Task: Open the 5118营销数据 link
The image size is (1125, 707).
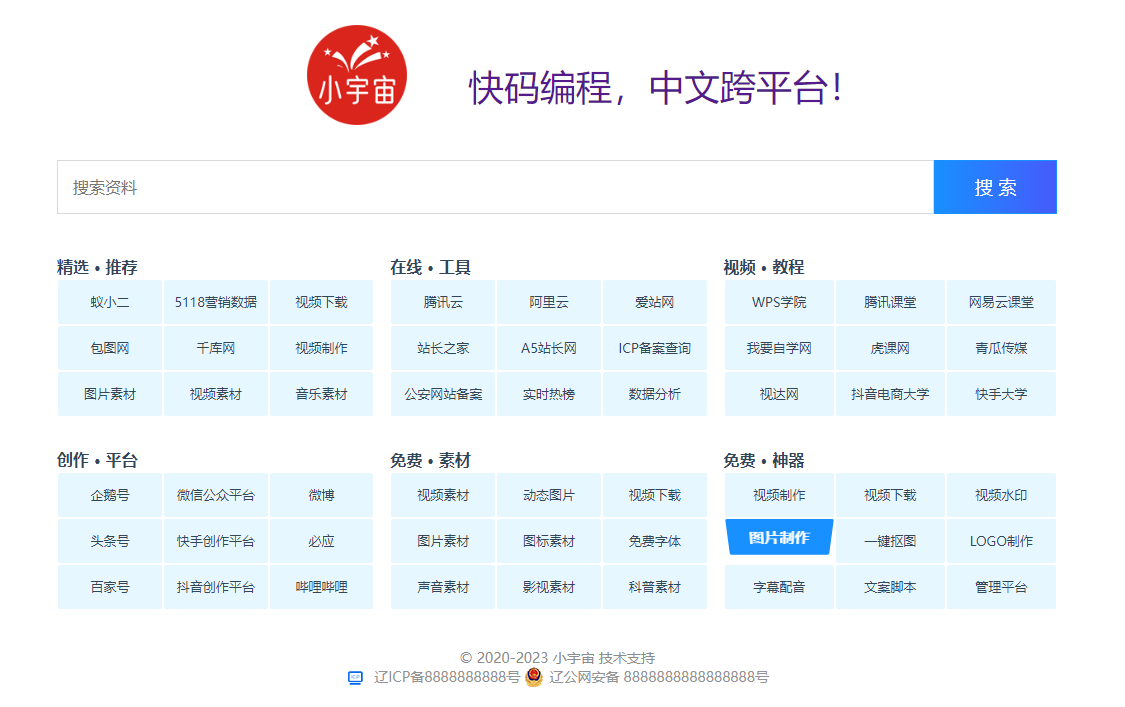Action: [216, 302]
